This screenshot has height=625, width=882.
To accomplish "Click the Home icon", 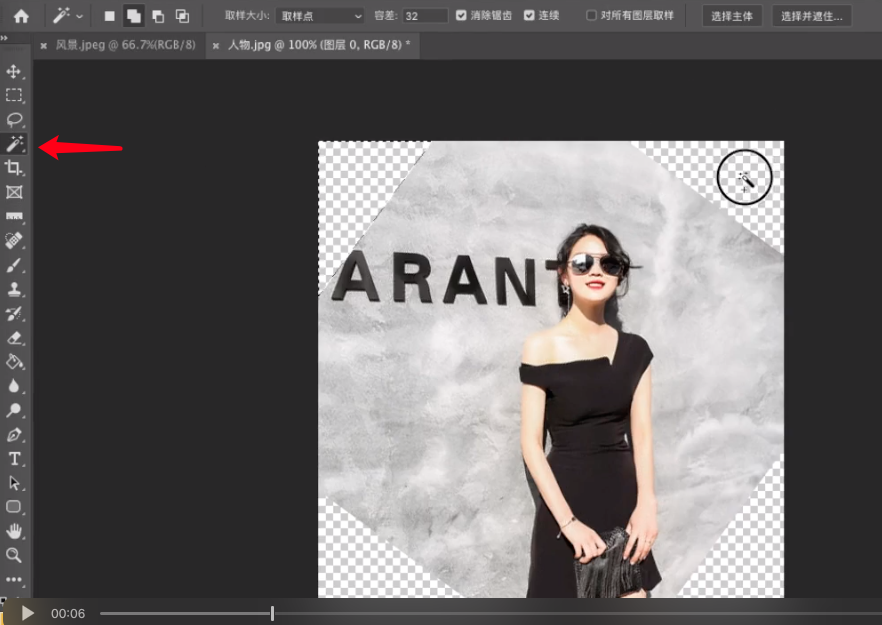I will (21, 16).
